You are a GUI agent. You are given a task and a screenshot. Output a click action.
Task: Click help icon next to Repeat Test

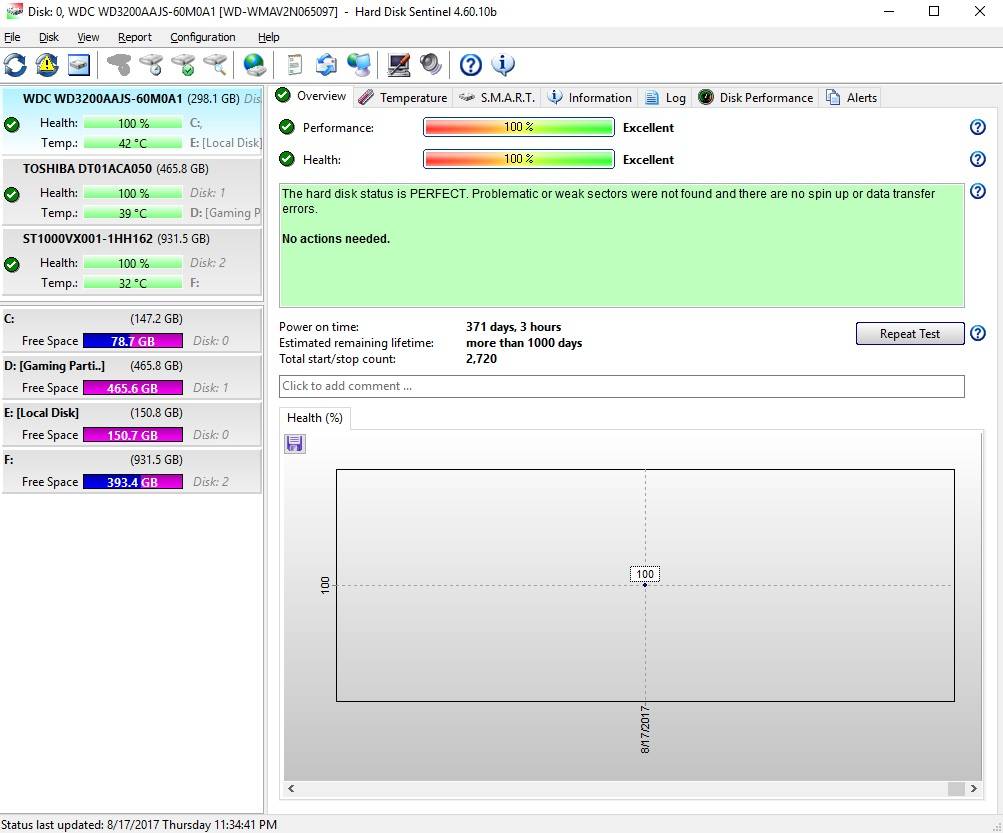[x=977, y=333]
